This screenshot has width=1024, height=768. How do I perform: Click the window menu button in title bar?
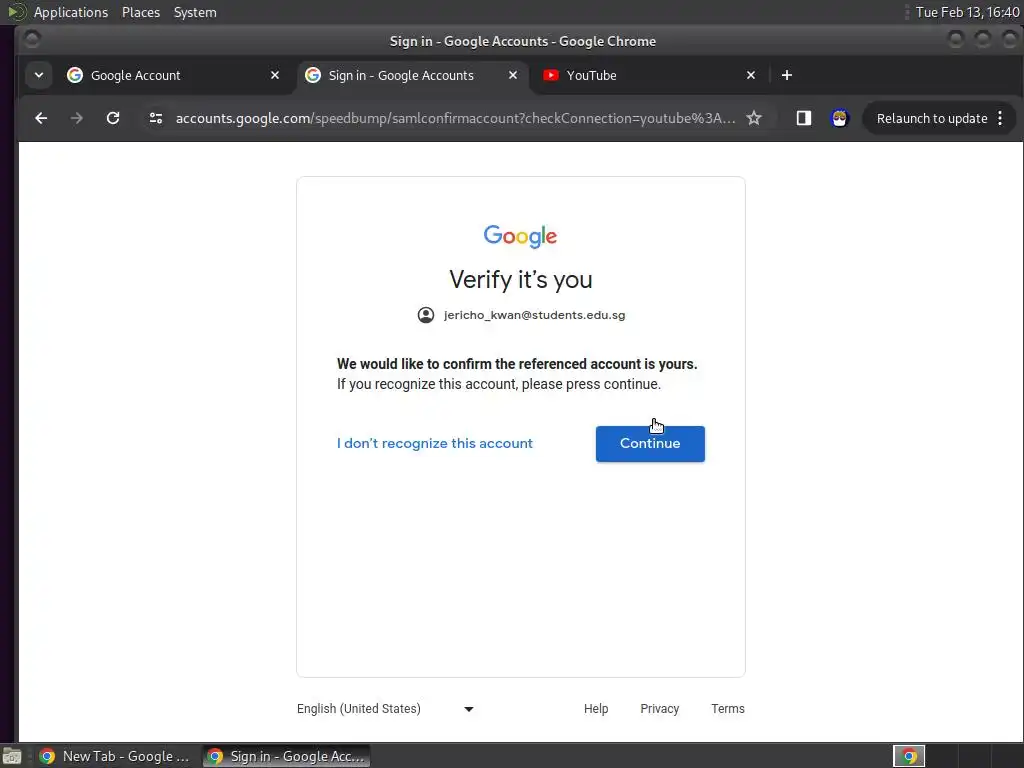[x=31, y=40]
